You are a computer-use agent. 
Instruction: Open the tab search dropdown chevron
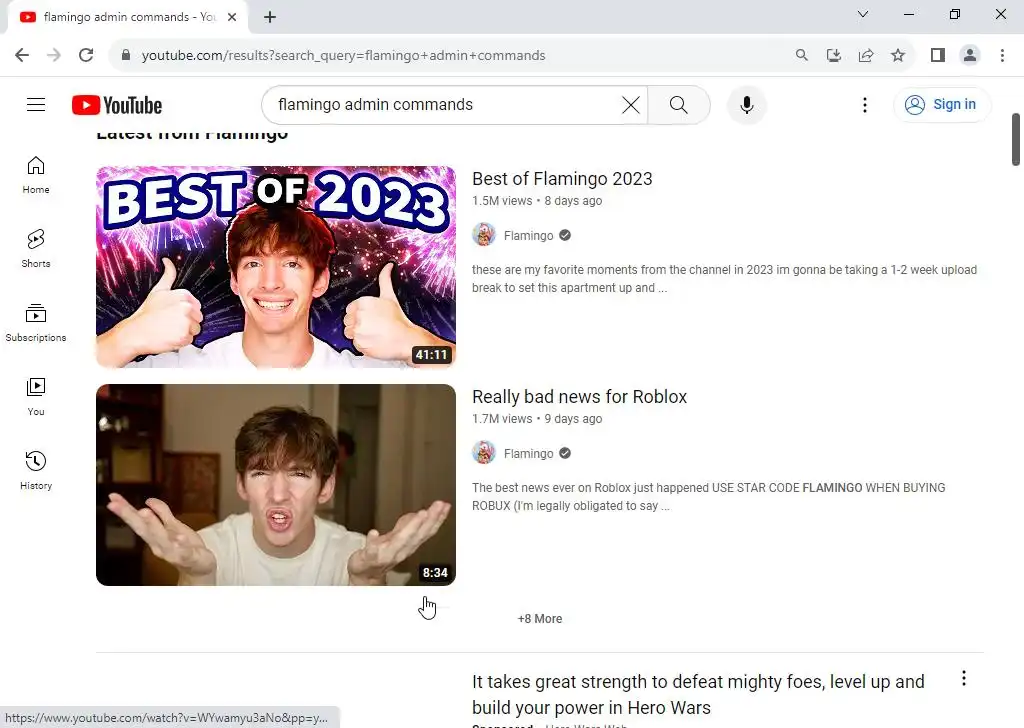point(863,14)
